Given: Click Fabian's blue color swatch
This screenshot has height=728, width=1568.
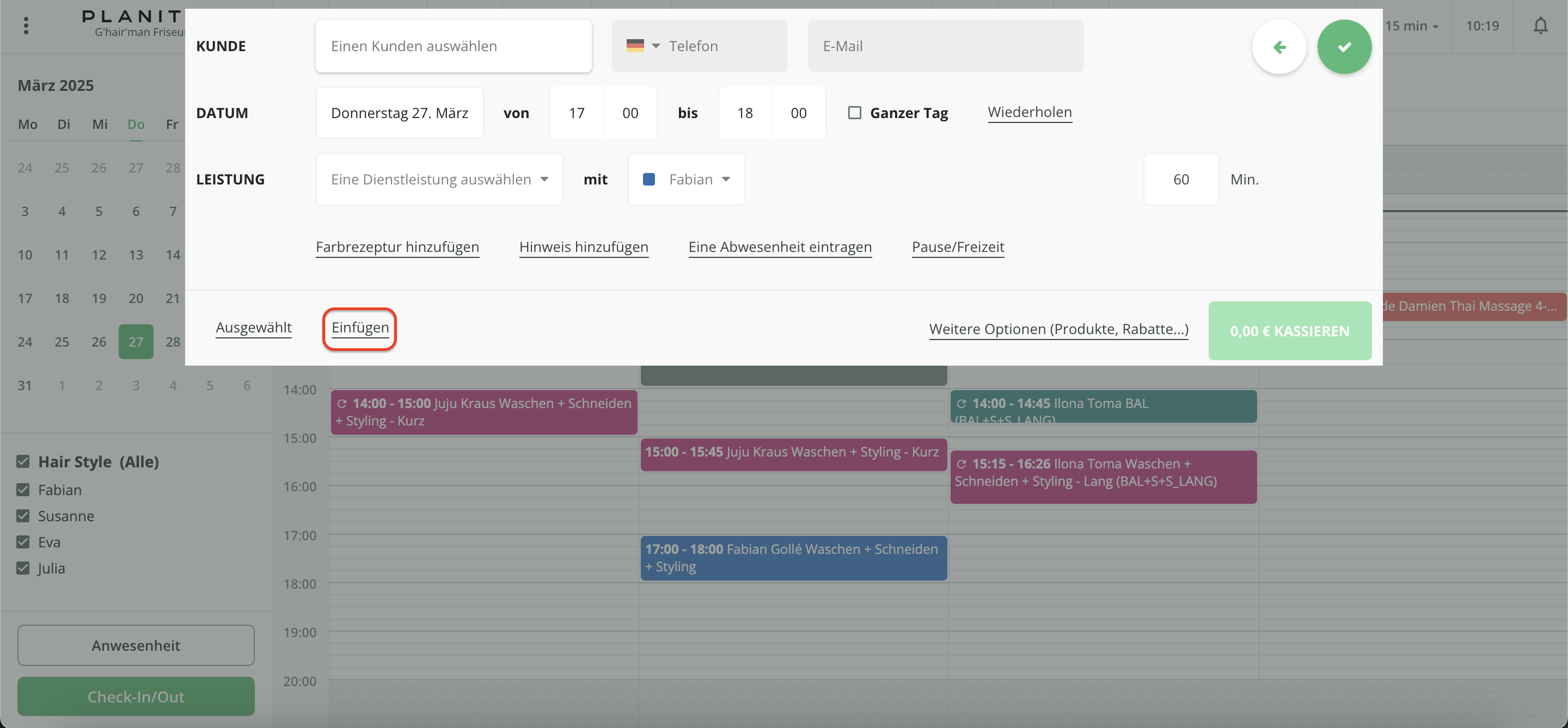Looking at the screenshot, I should [649, 180].
